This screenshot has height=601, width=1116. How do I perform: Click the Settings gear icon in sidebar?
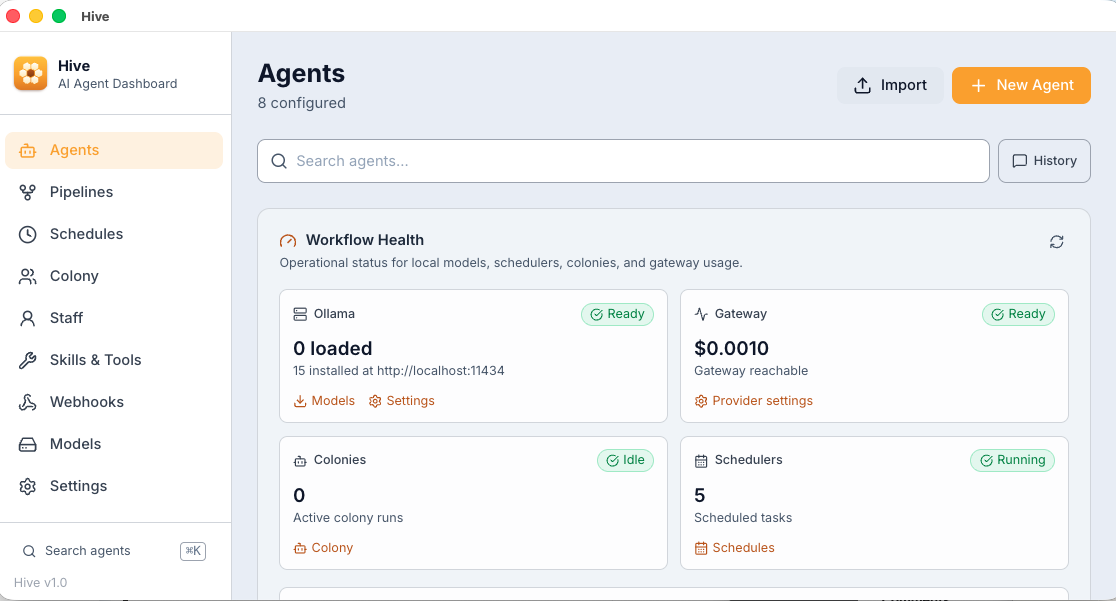(x=28, y=486)
